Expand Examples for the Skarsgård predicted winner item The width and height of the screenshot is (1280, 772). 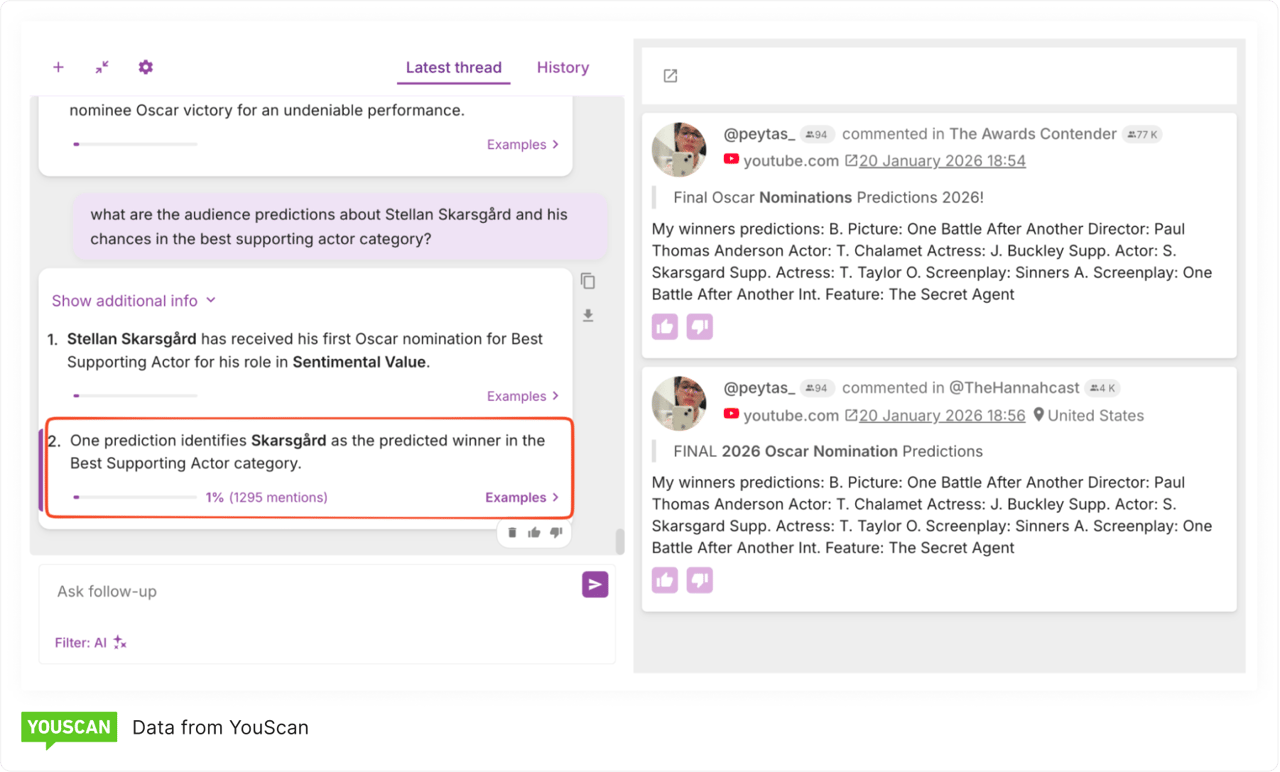521,498
